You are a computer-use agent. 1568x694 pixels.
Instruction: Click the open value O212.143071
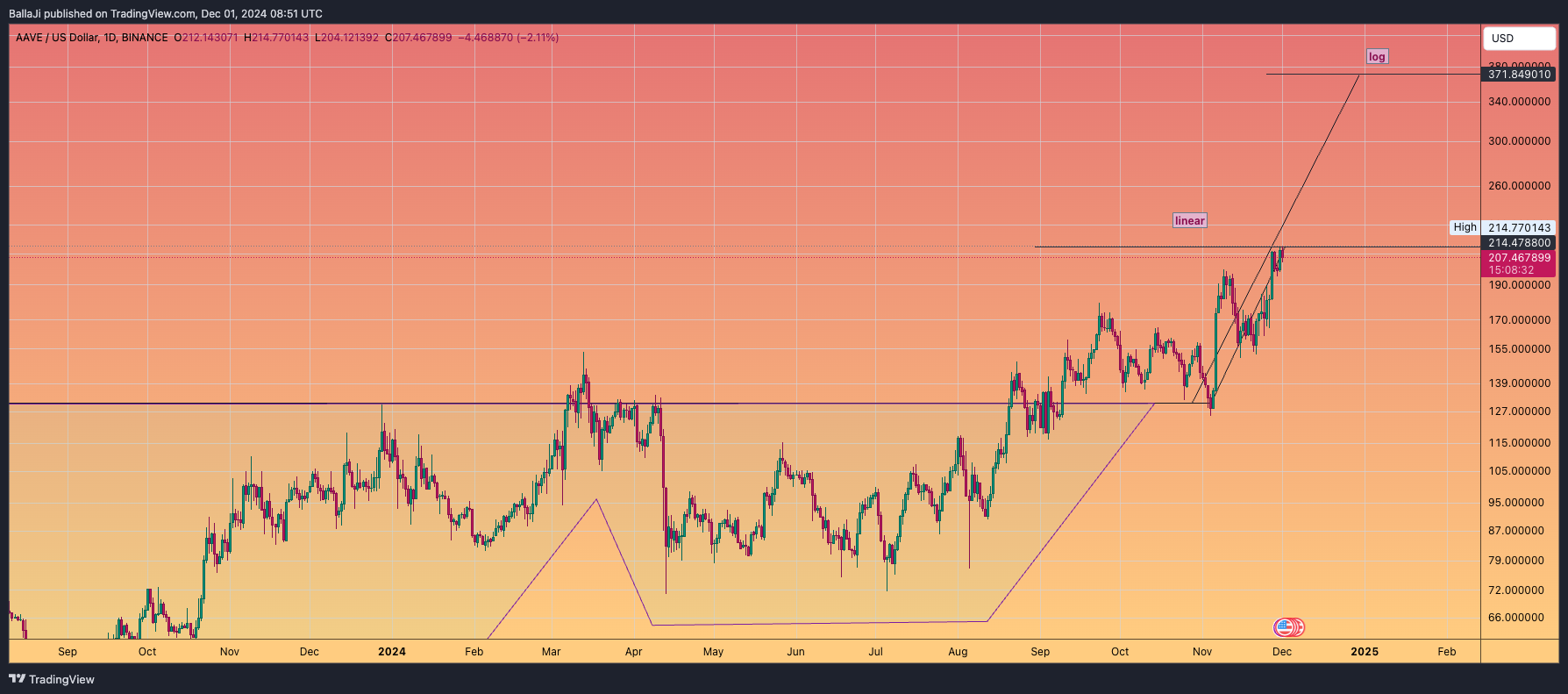pos(206,38)
